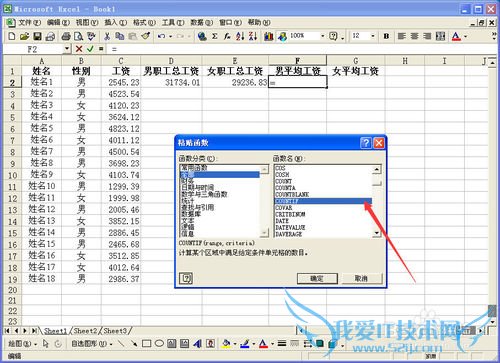
Task: Click the Insert Hyperlink globe icon
Action: pyautogui.click(x=202, y=36)
